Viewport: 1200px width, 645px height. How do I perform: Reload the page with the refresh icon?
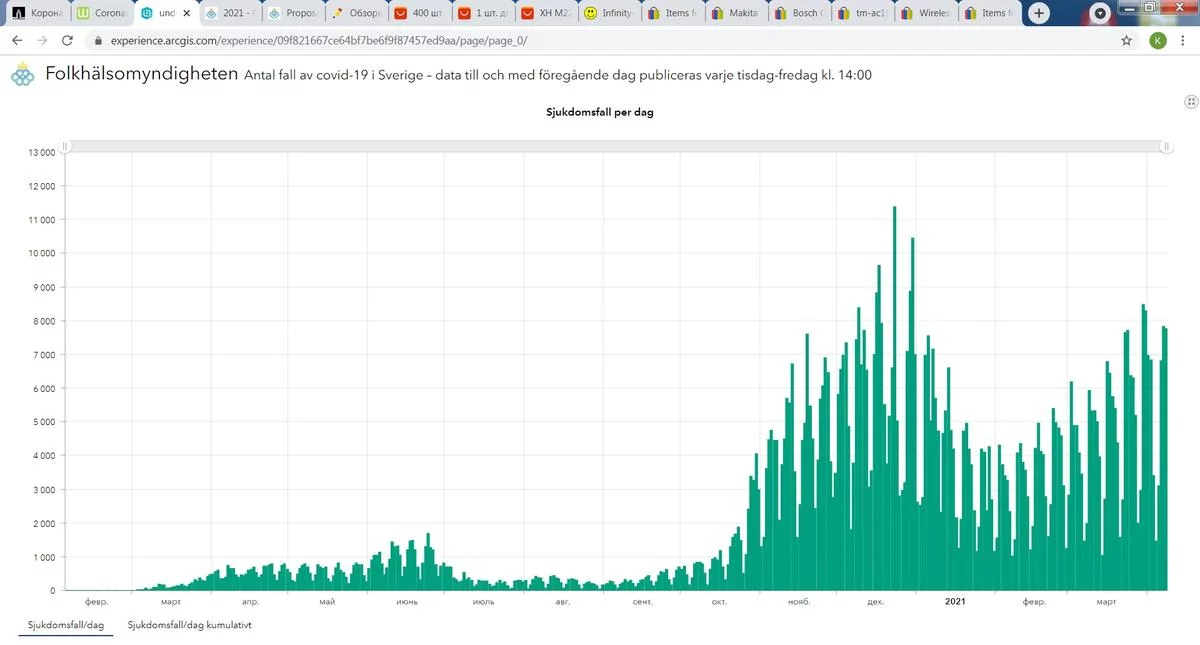pyautogui.click(x=67, y=41)
